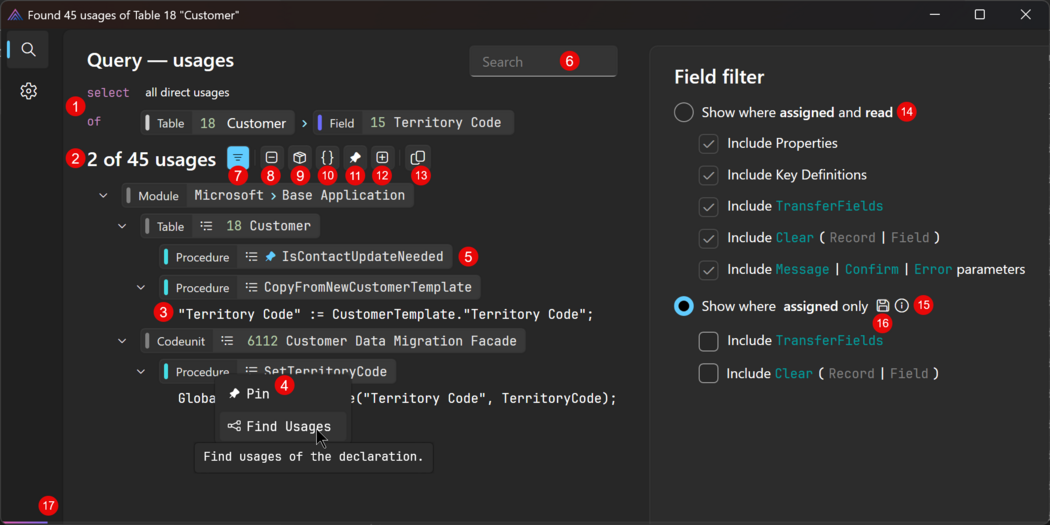Click the copy icon in the usages toolbar
1050x525 pixels.
(418, 158)
